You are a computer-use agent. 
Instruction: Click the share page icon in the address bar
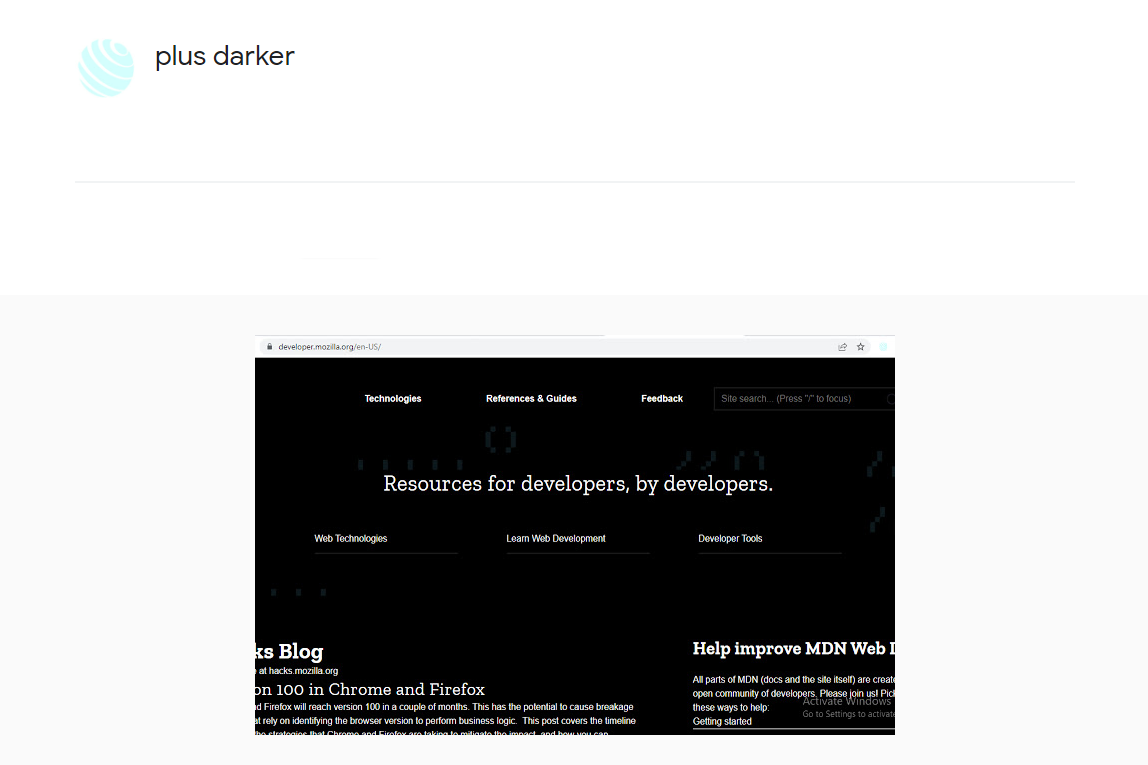[x=843, y=347]
